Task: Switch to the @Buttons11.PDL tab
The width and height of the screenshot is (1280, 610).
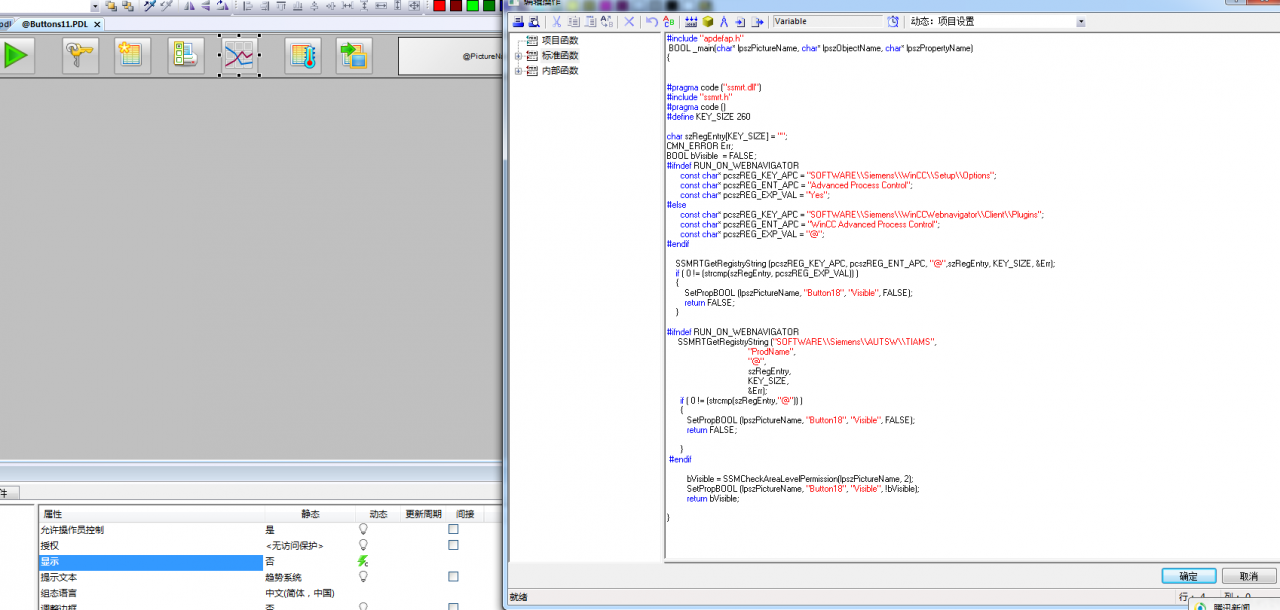Action: (55, 24)
